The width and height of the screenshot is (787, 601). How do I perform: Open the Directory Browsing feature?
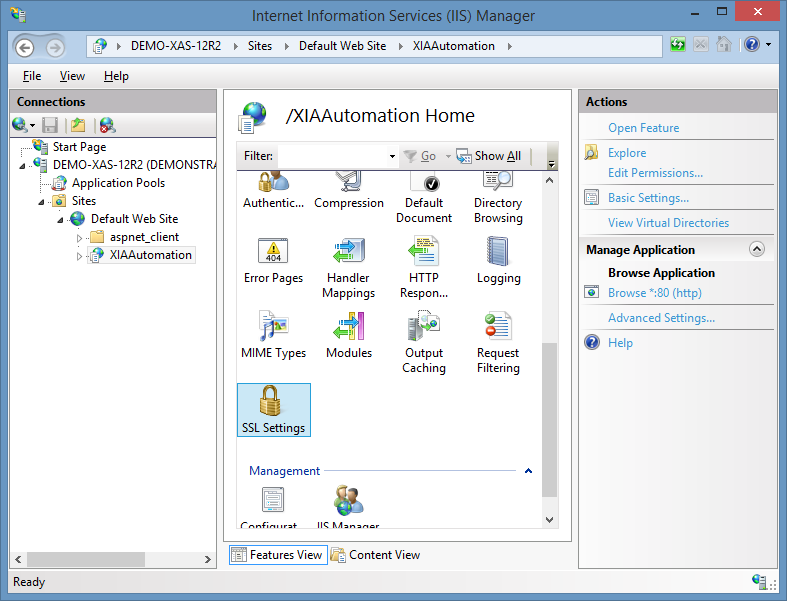[498, 198]
